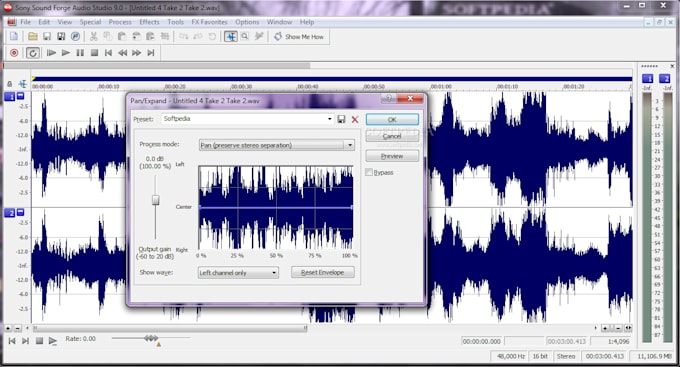Toggle channel 2 minimize button
This screenshot has height=367, width=680.
(20, 212)
